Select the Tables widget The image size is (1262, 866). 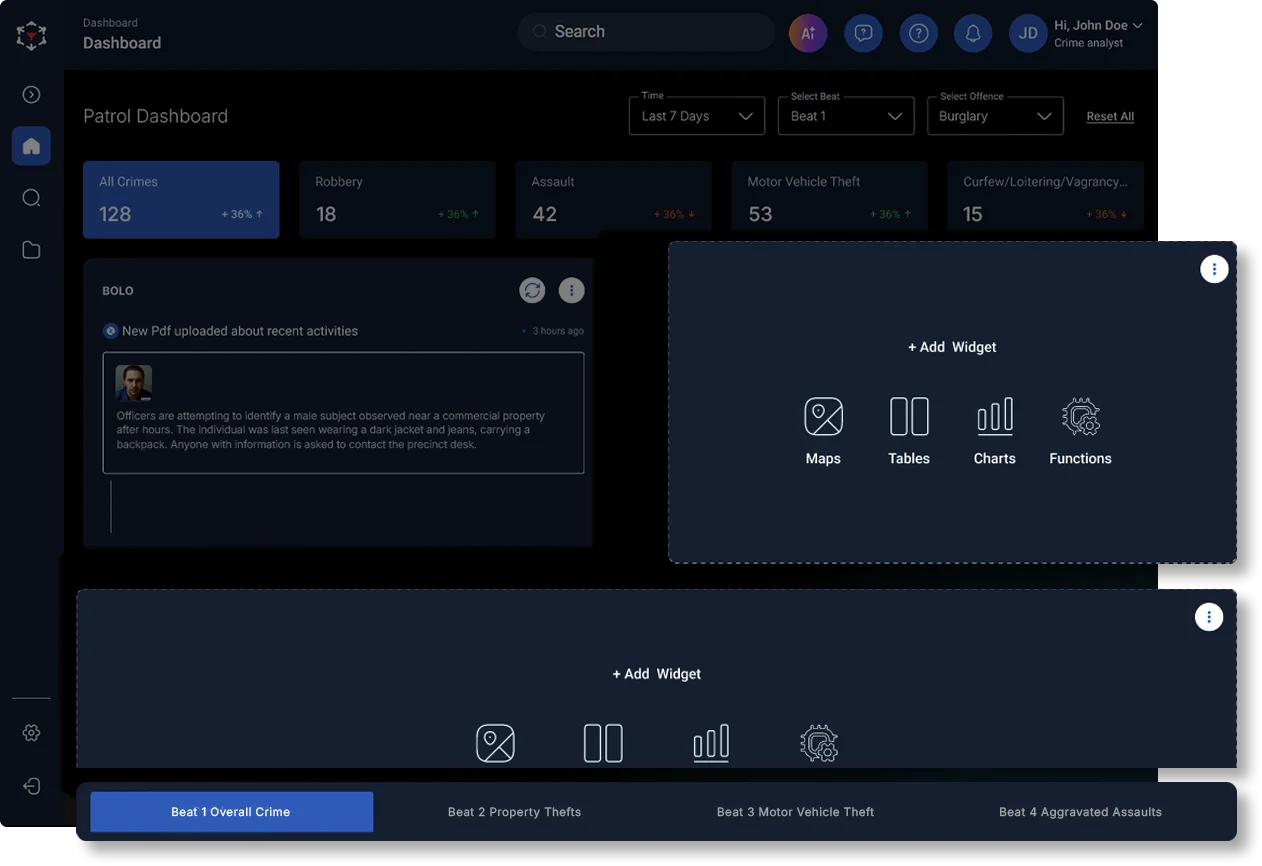(909, 417)
